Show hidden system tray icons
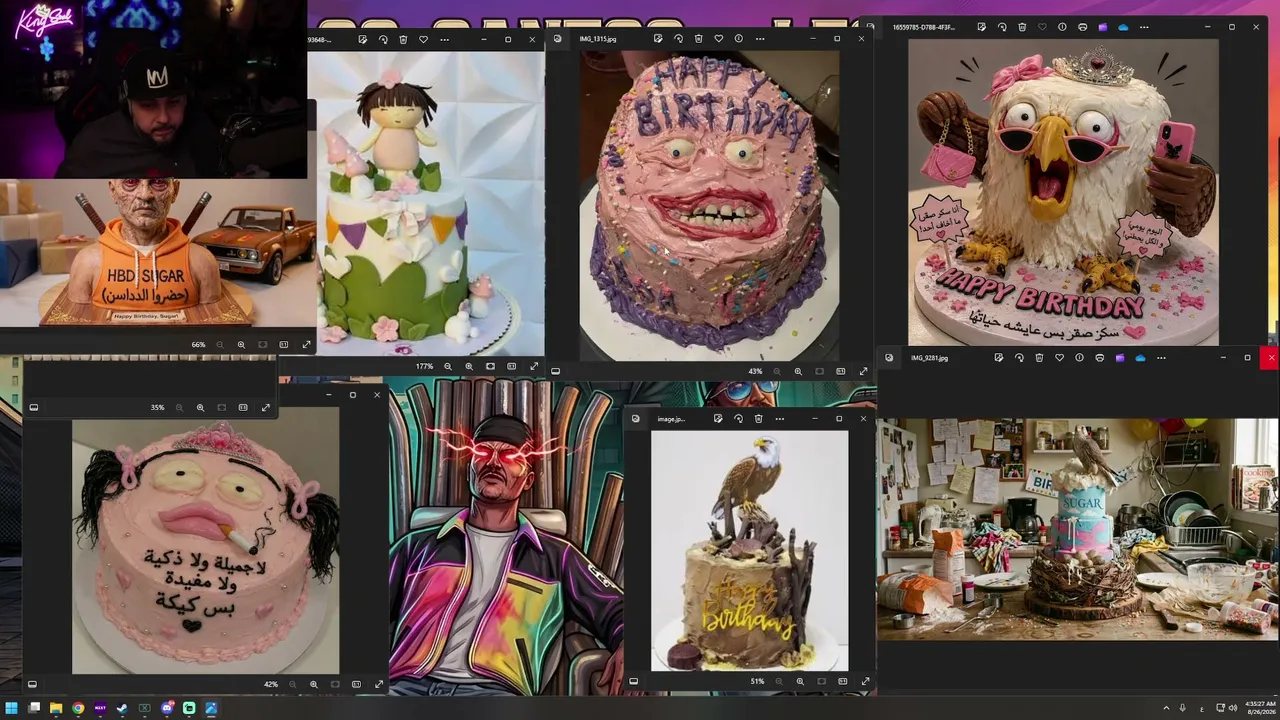This screenshot has width=1280, height=720. coord(1166,708)
